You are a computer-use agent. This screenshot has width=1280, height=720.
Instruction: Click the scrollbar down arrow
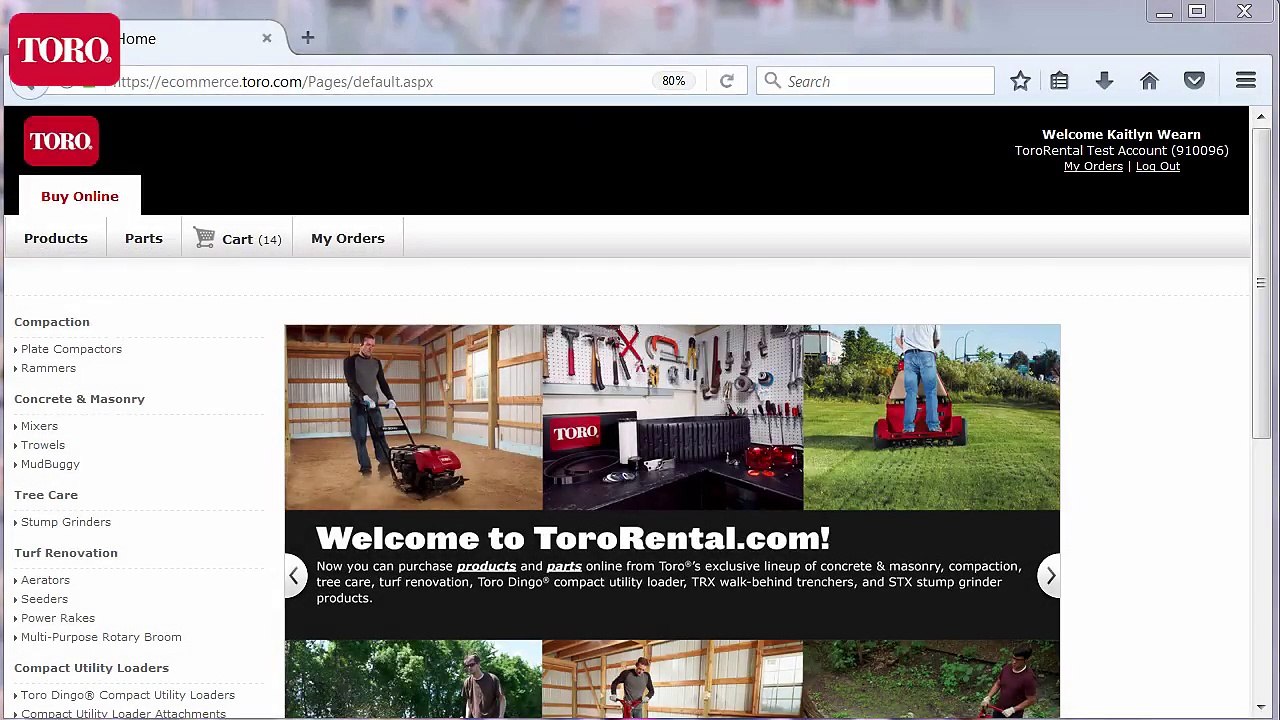click(1261, 706)
